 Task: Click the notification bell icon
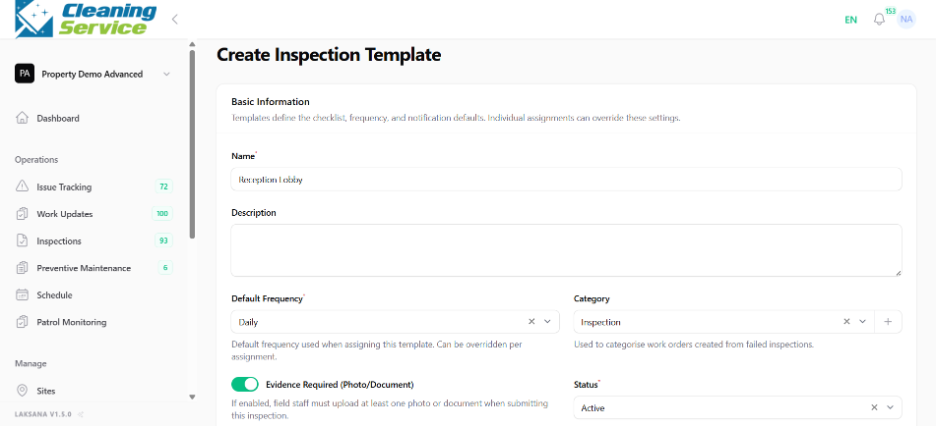point(879,20)
